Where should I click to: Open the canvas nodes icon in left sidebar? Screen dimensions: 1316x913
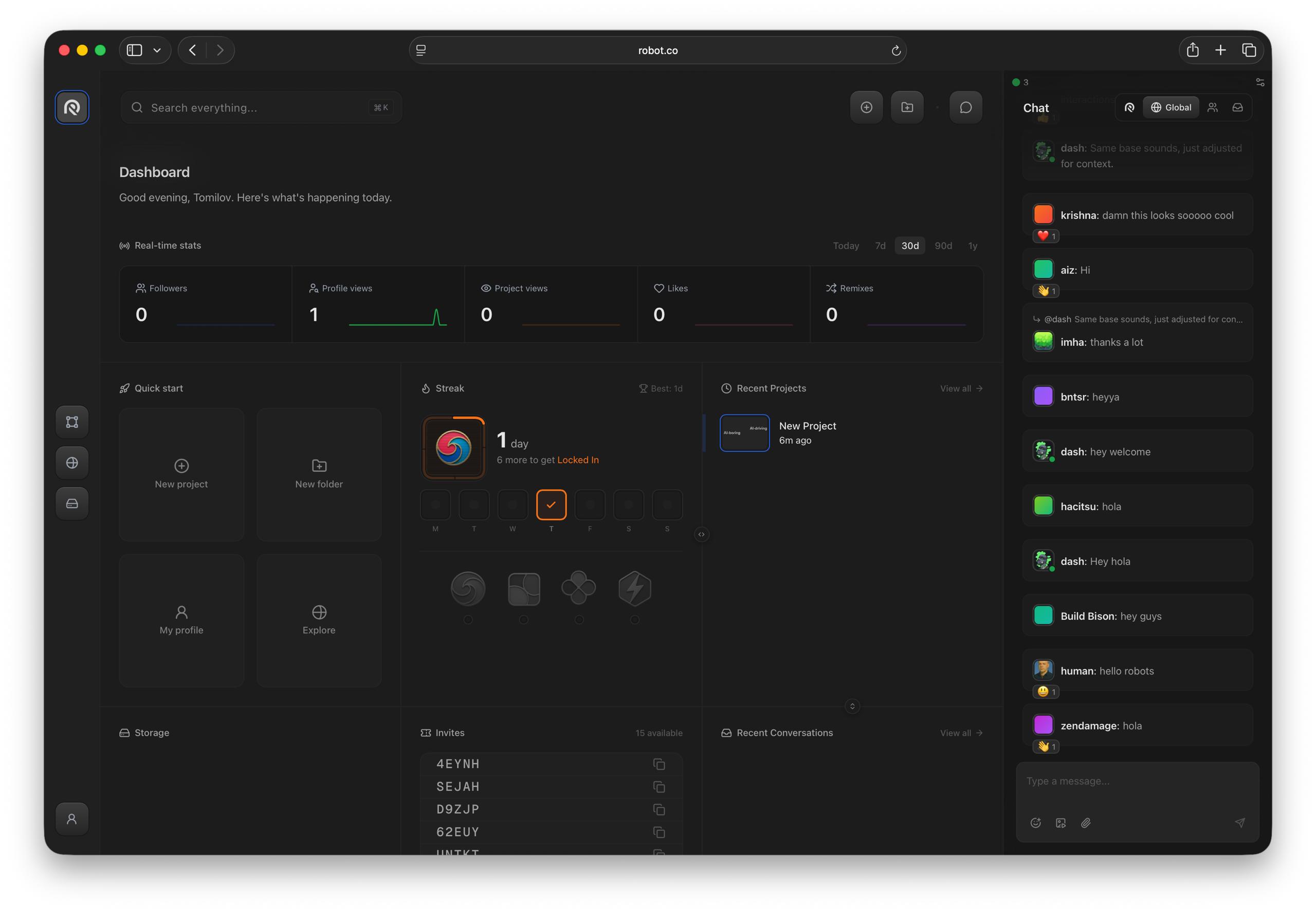72,422
